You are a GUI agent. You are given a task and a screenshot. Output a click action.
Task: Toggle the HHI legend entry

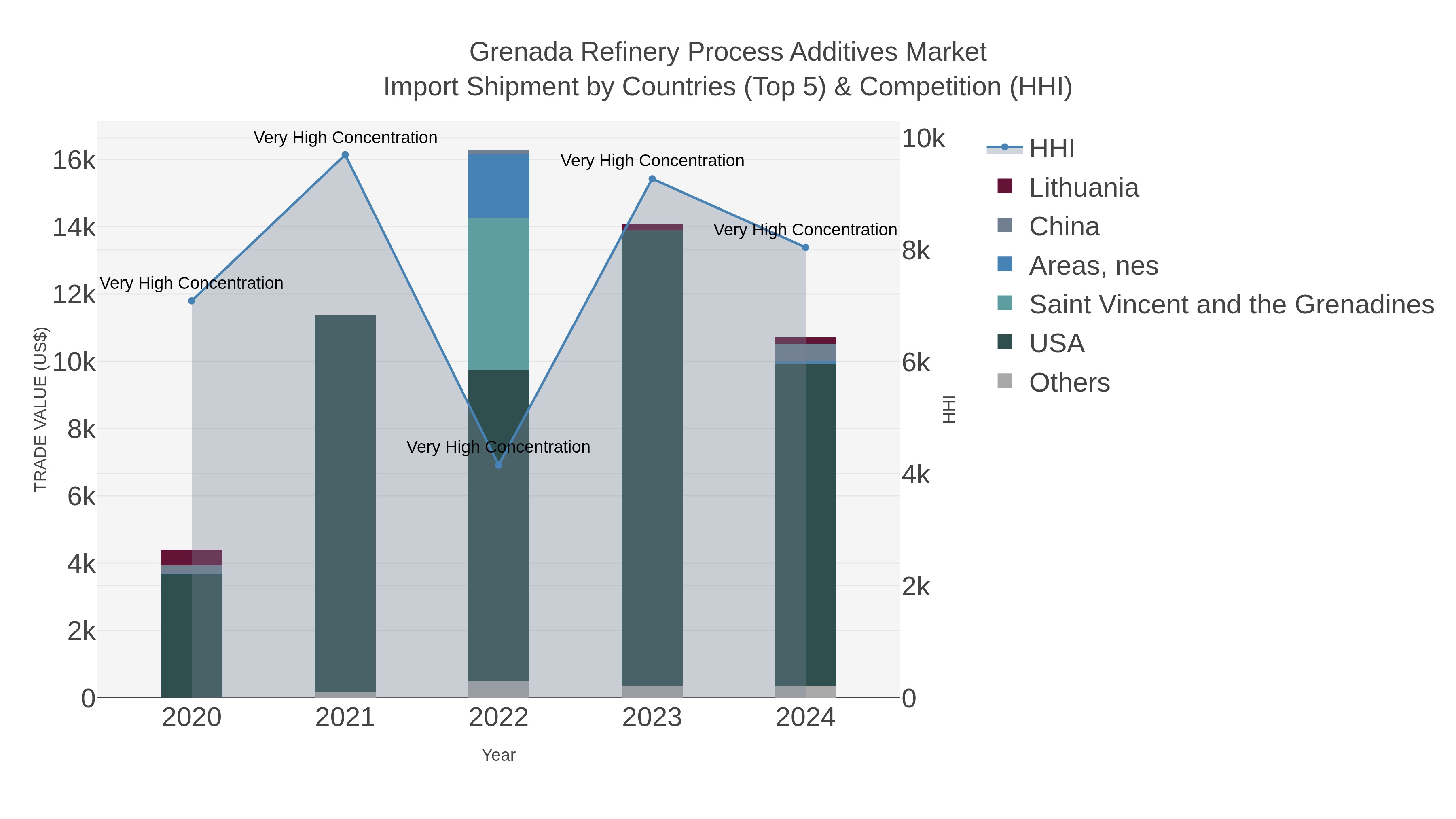(1031, 148)
